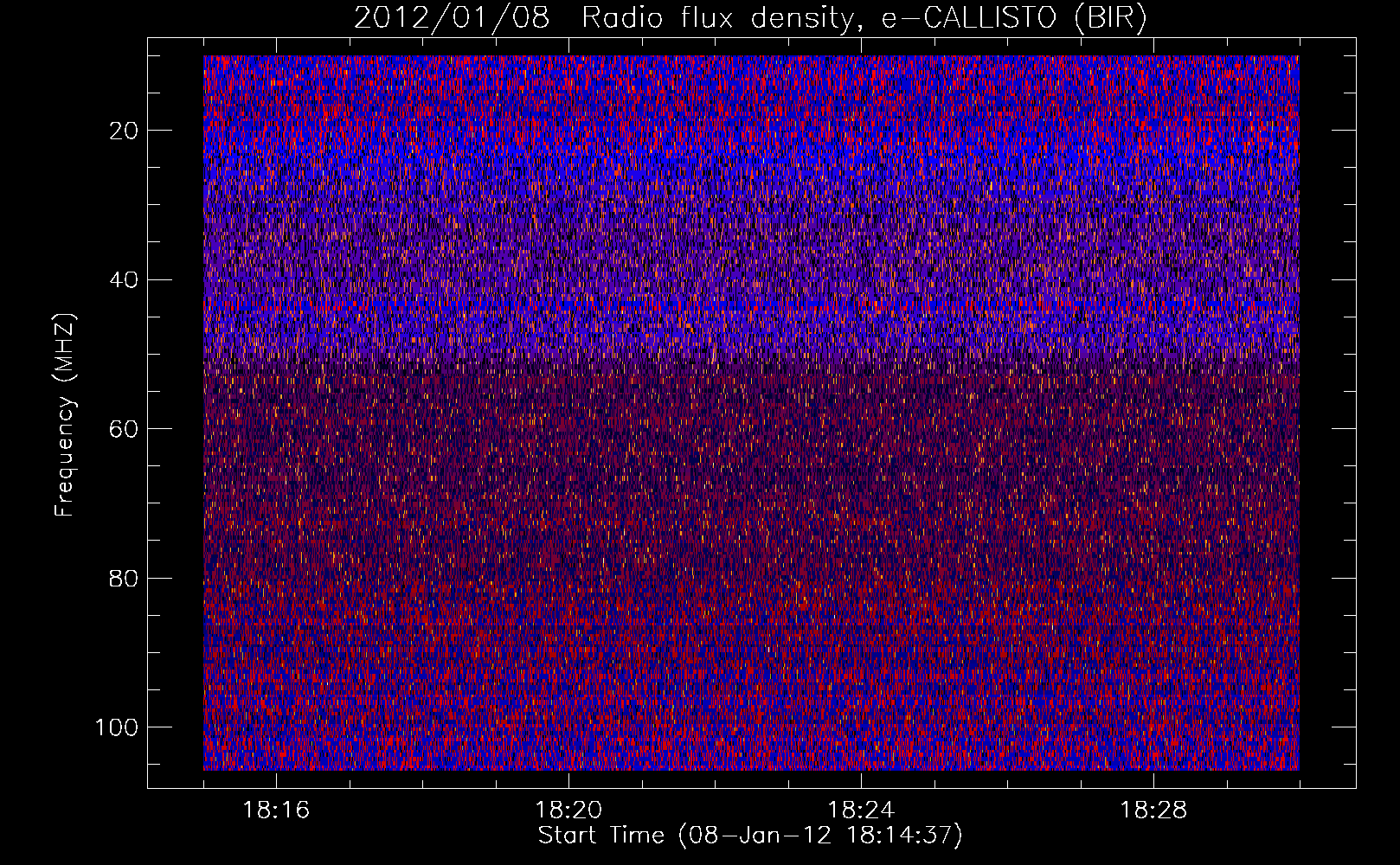Click the 'Frequency (MHZ)' axis label

pyautogui.click(x=64, y=414)
